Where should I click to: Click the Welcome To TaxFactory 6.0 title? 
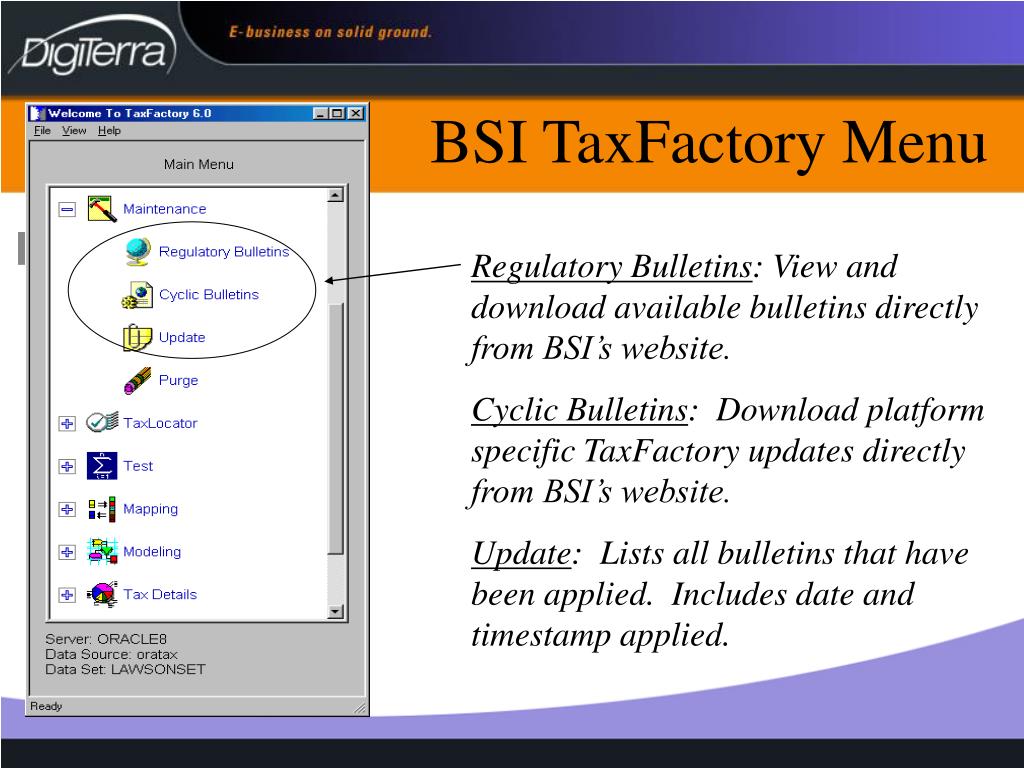[129, 114]
